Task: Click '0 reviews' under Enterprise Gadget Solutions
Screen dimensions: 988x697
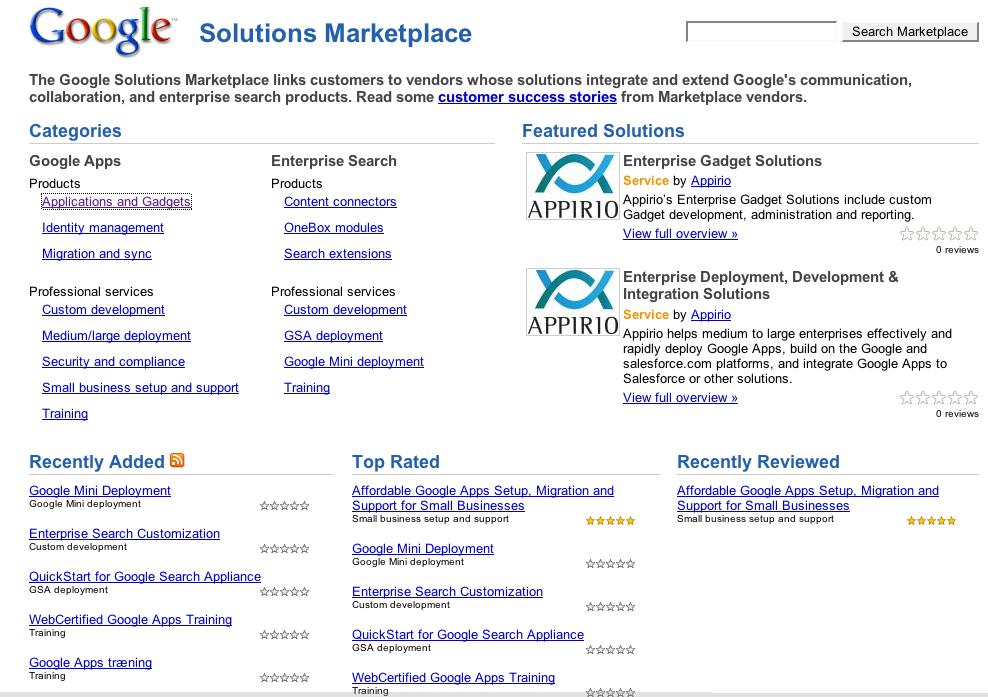Action: pyautogui.click(x=957, y=250)
